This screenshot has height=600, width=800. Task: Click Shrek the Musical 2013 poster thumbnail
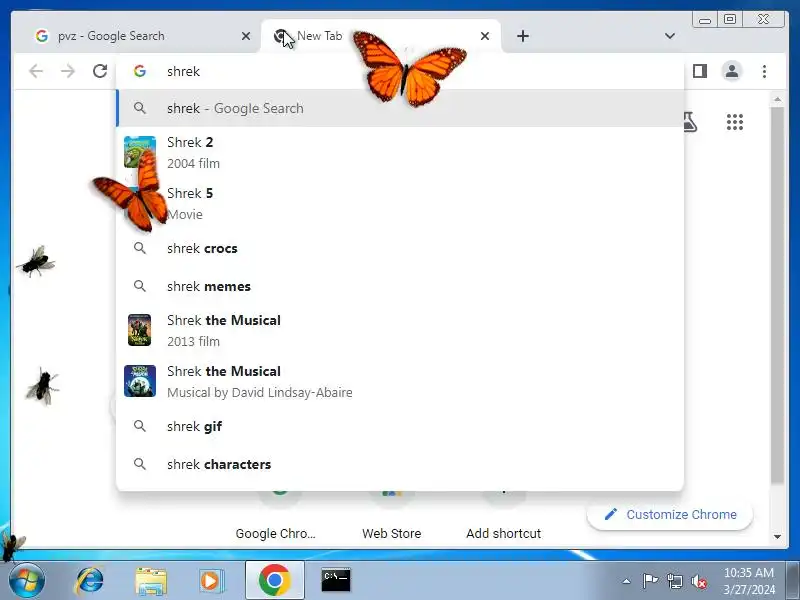tap(140, 330)
